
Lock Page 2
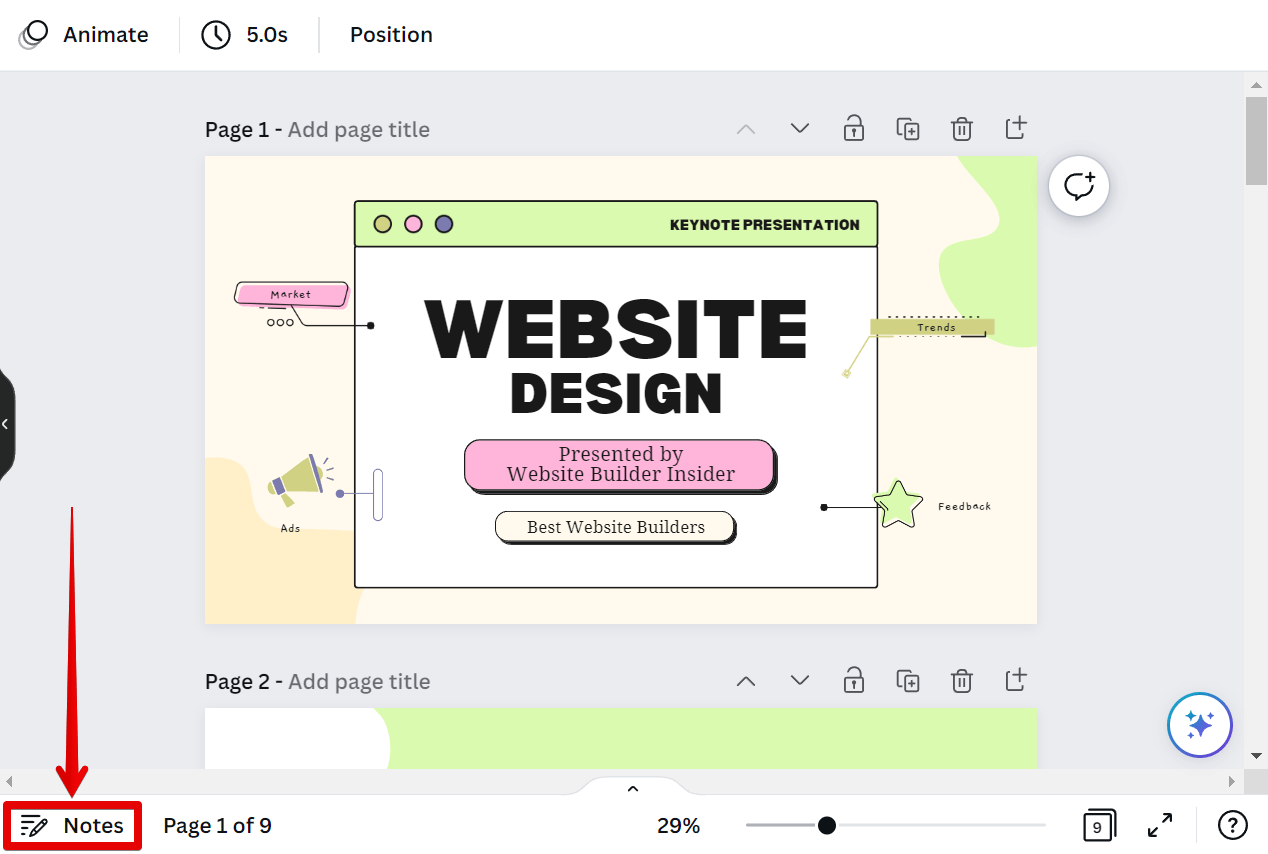click(853, 681)
